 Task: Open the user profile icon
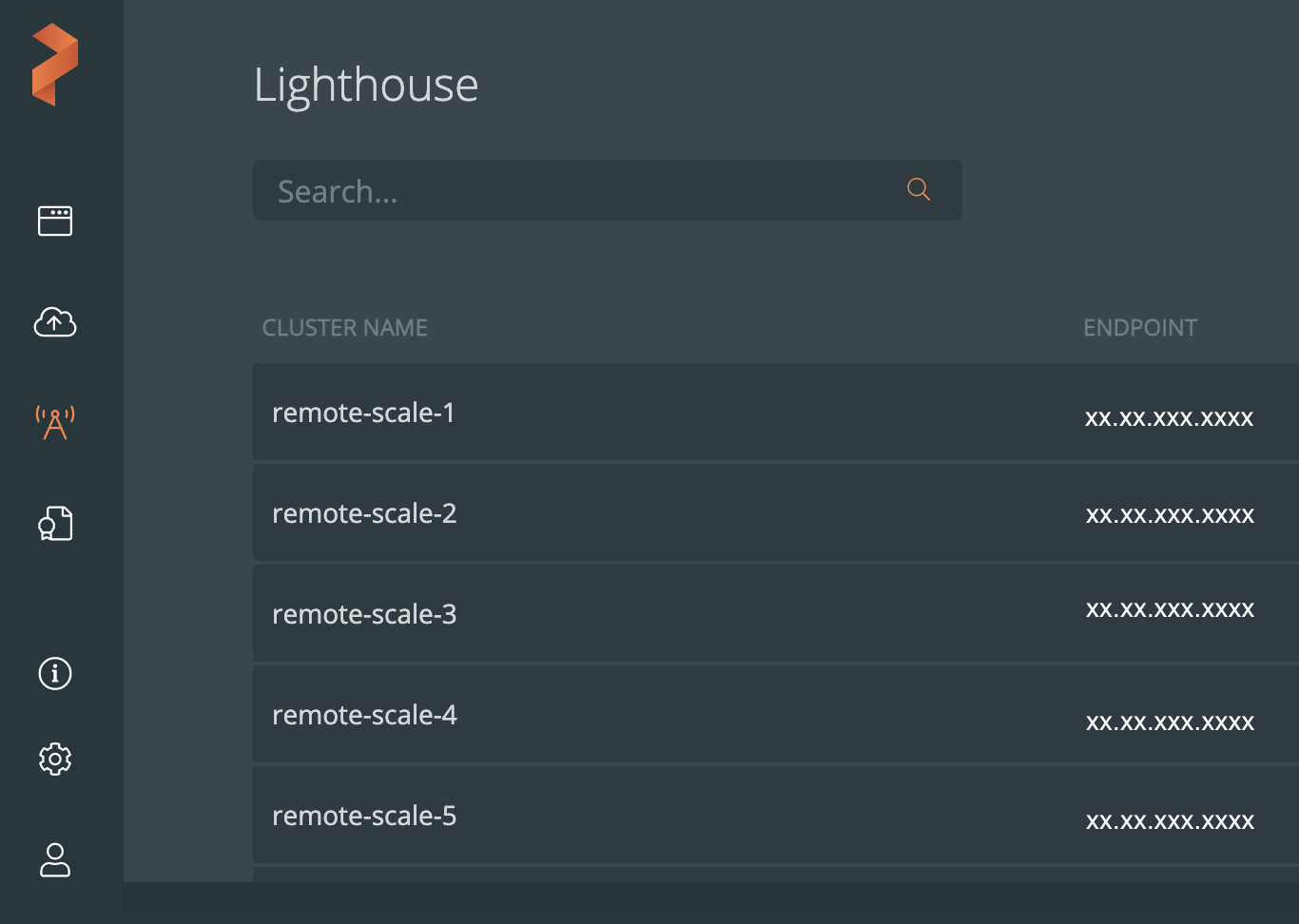pyautogui.click(x=55, y=860)
